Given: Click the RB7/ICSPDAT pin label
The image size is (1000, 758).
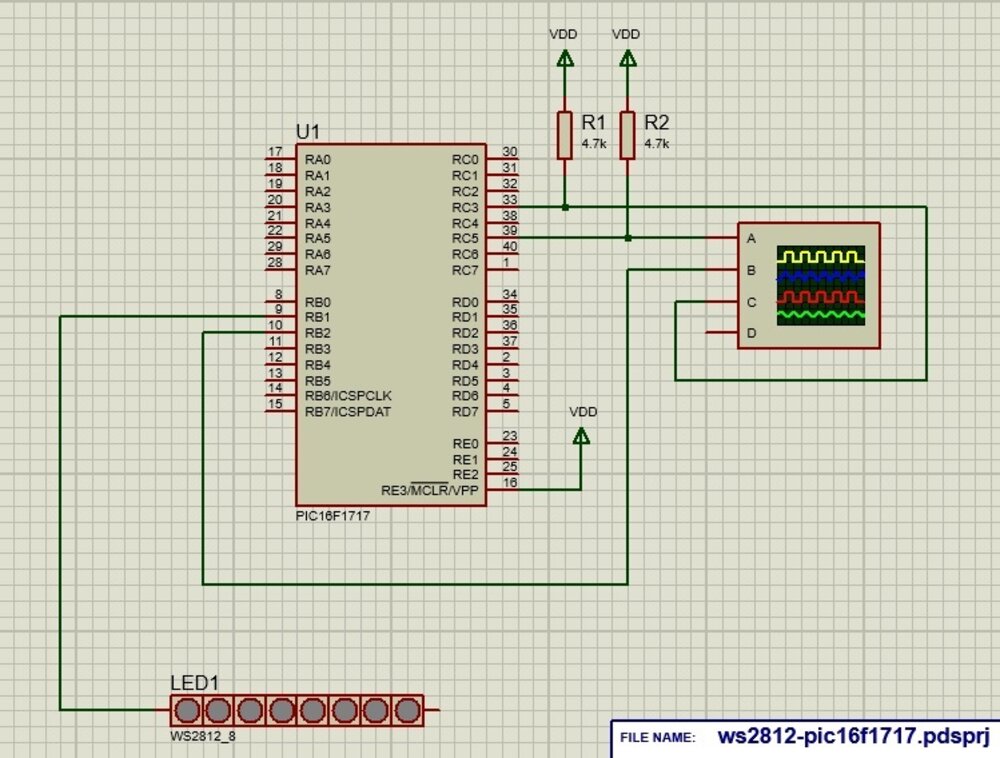Looking at the screenshot, I should click(348, 412).
